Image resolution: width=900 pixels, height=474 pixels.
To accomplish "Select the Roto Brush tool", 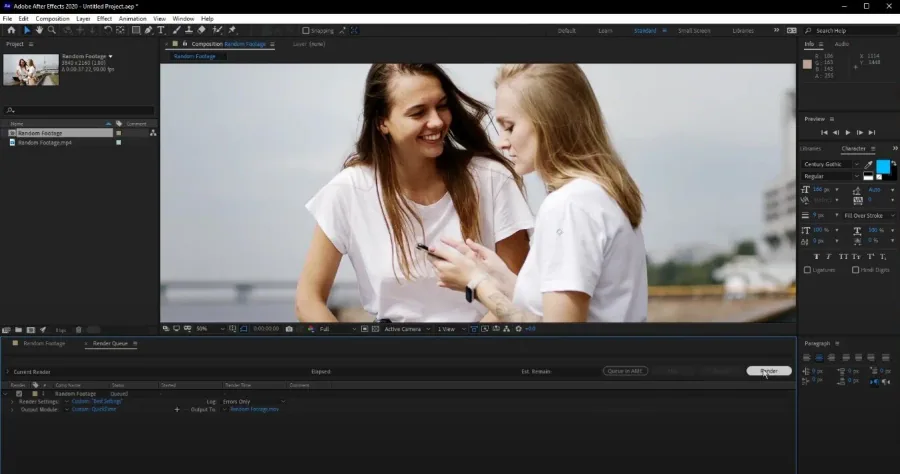I will tap(217, 30).
